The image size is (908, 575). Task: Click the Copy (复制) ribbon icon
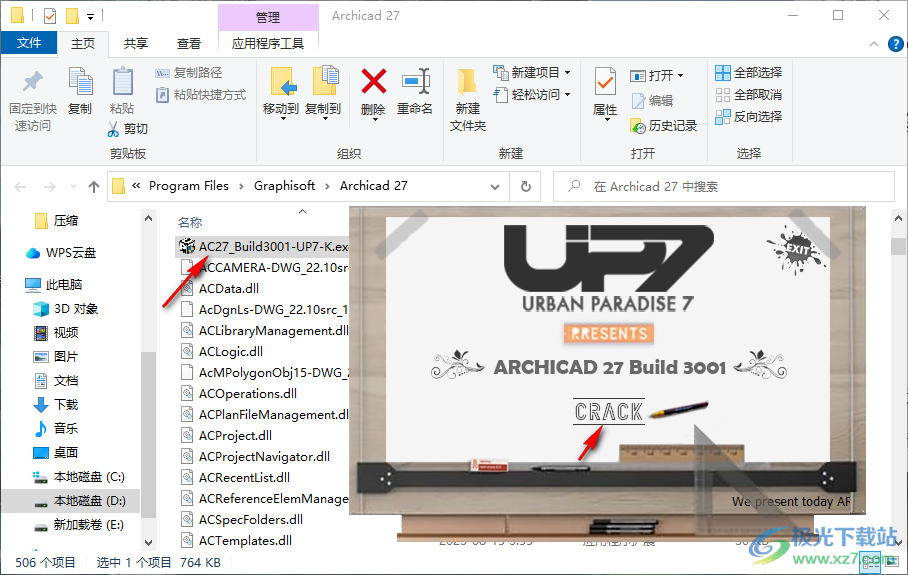point(80,82)
